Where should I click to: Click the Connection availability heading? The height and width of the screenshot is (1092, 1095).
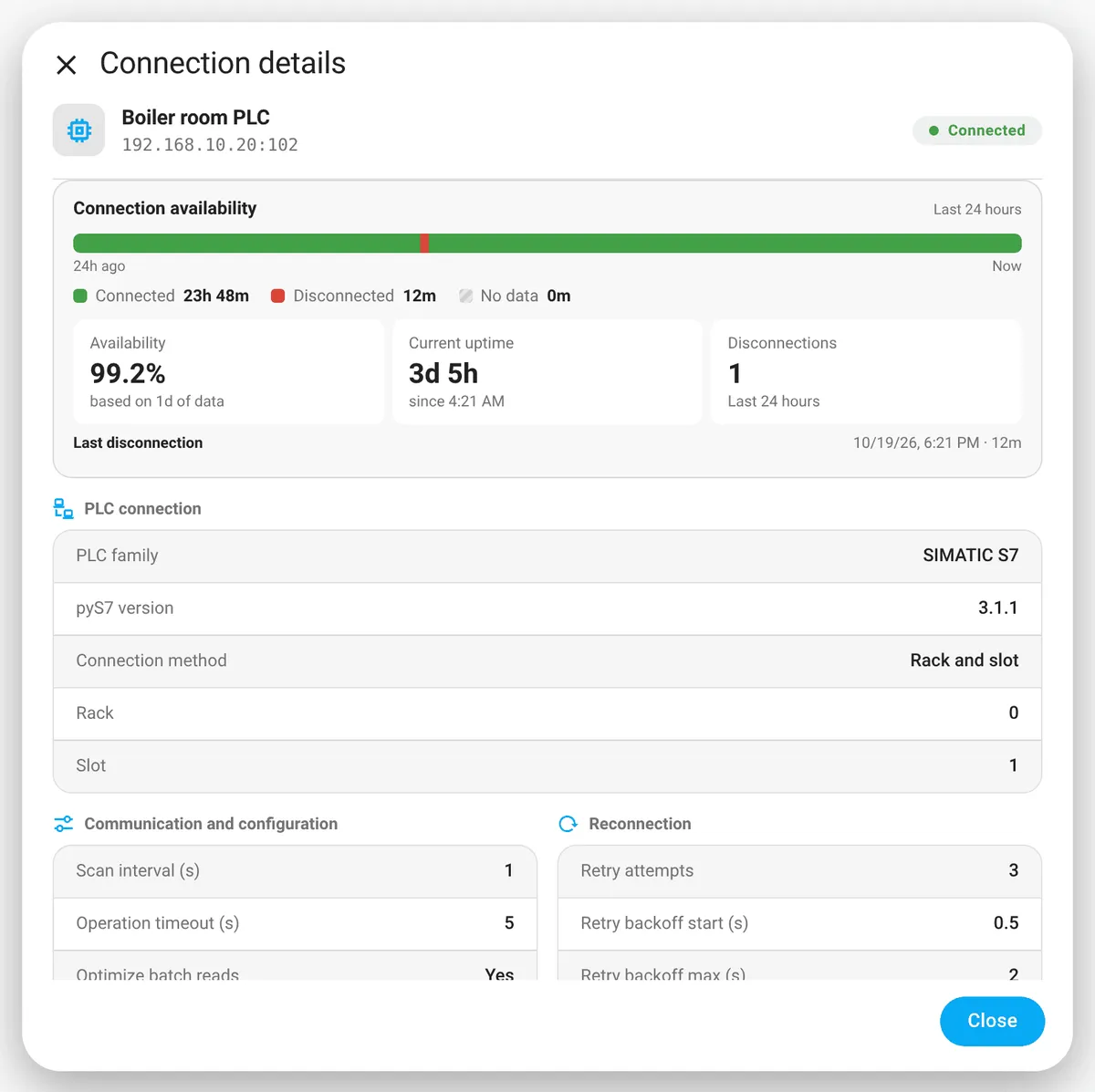pos(165,208)
